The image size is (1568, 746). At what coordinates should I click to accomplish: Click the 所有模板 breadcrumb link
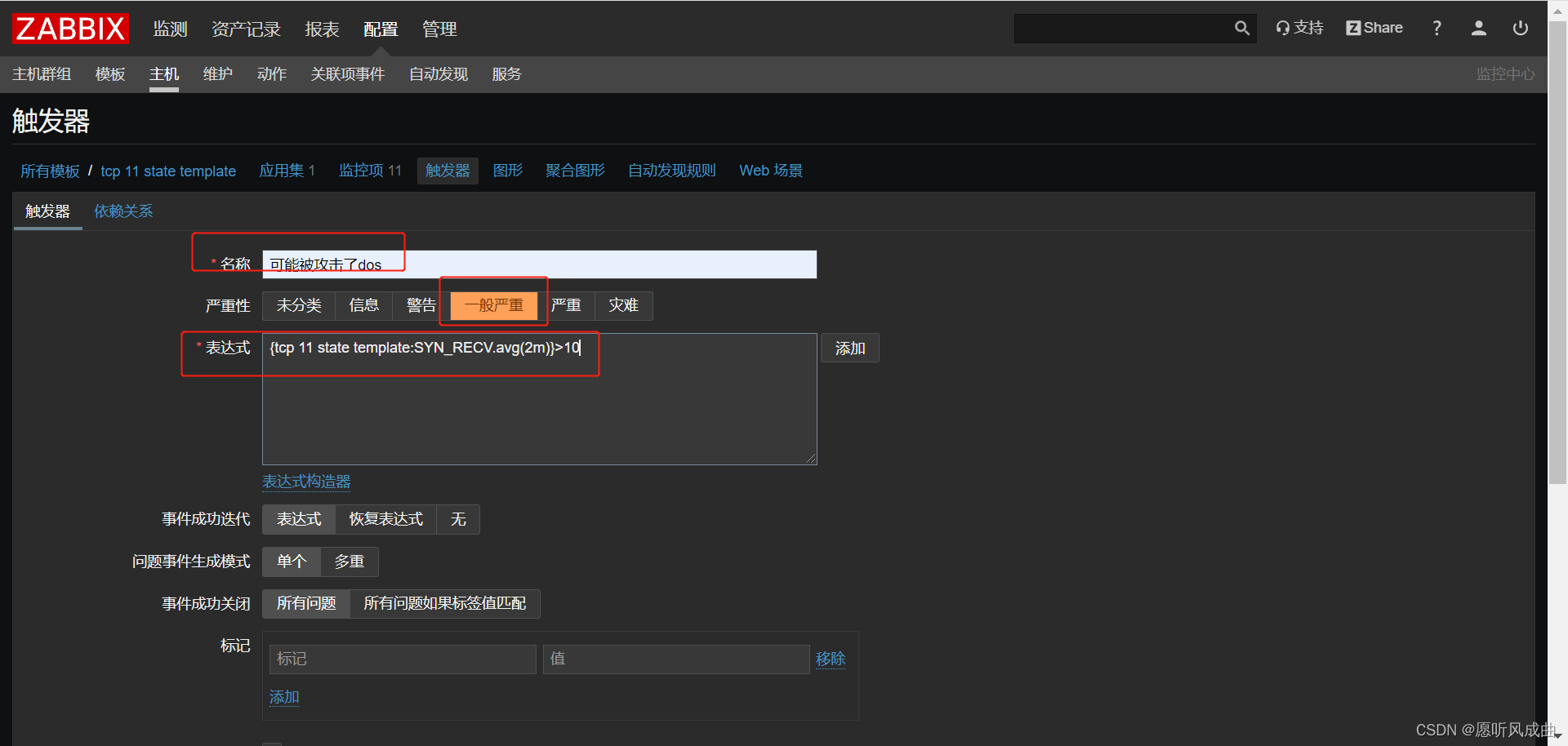tap(50, 171)
